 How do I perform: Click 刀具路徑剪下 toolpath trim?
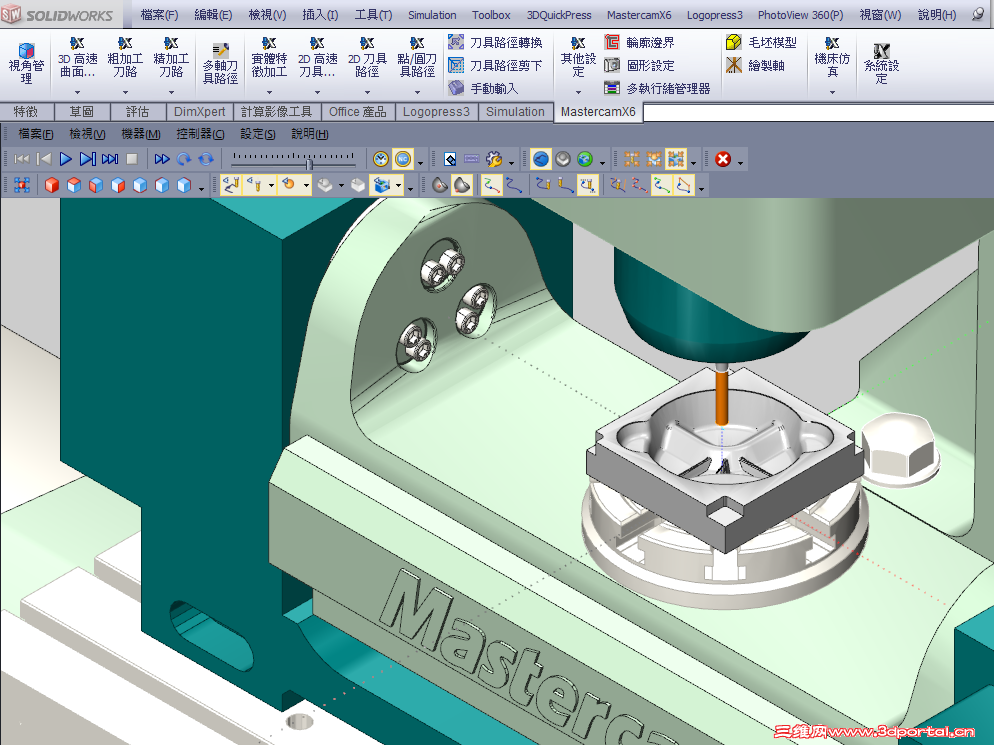(x=495, y=65)
